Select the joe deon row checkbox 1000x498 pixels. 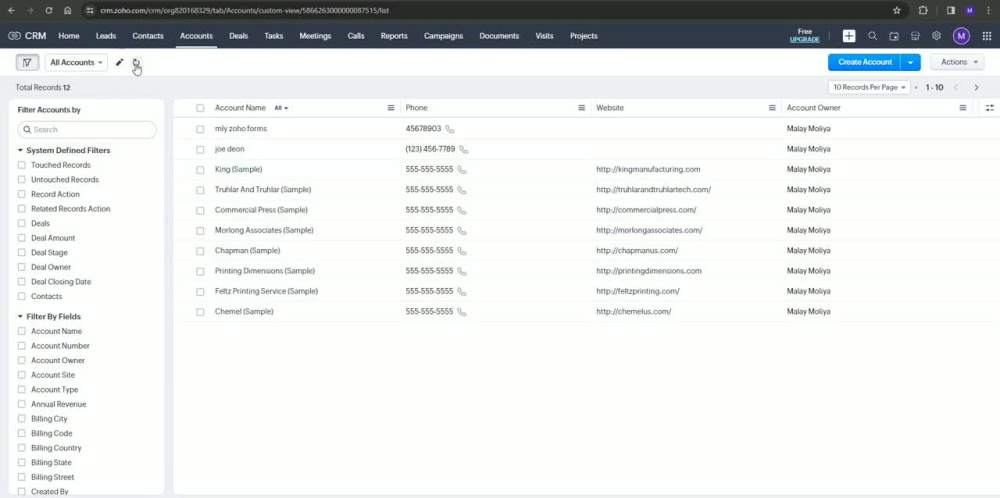[200, 149]
